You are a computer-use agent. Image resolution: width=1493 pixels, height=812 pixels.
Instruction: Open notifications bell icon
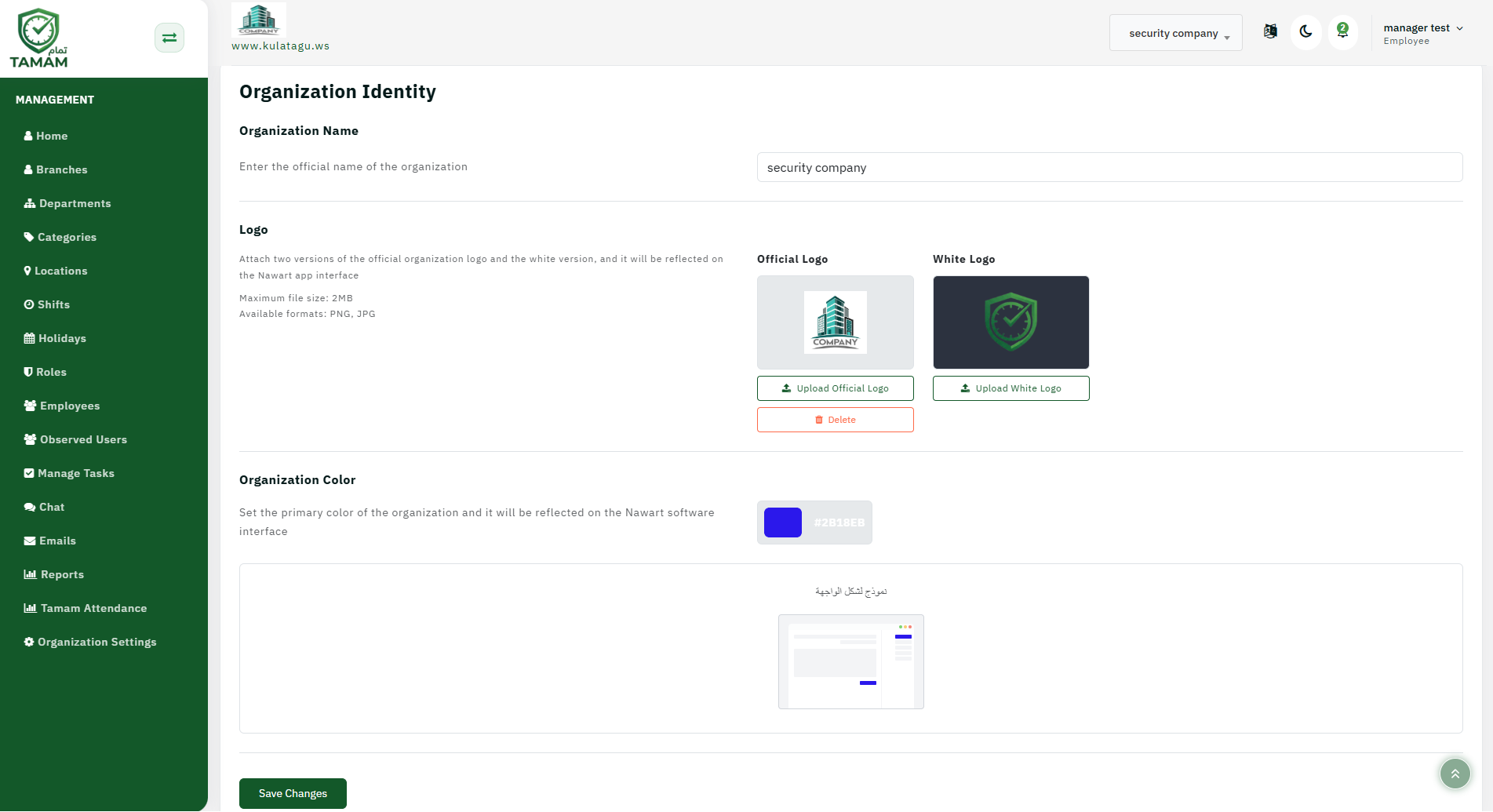coord(1343,32)
